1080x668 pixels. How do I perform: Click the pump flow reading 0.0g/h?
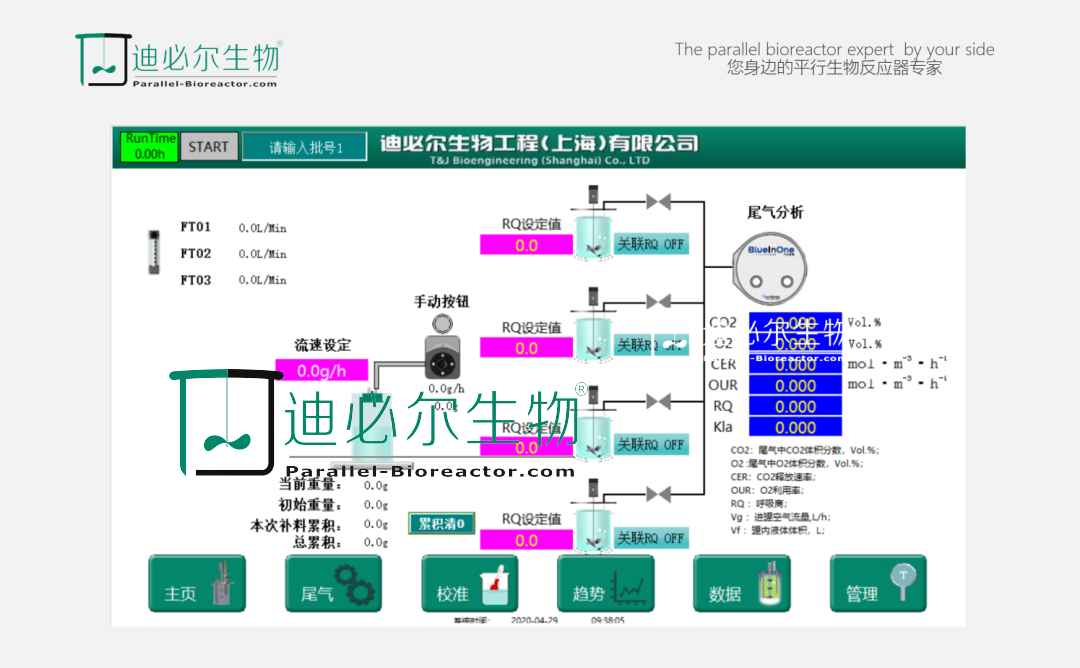coord(446,388)
